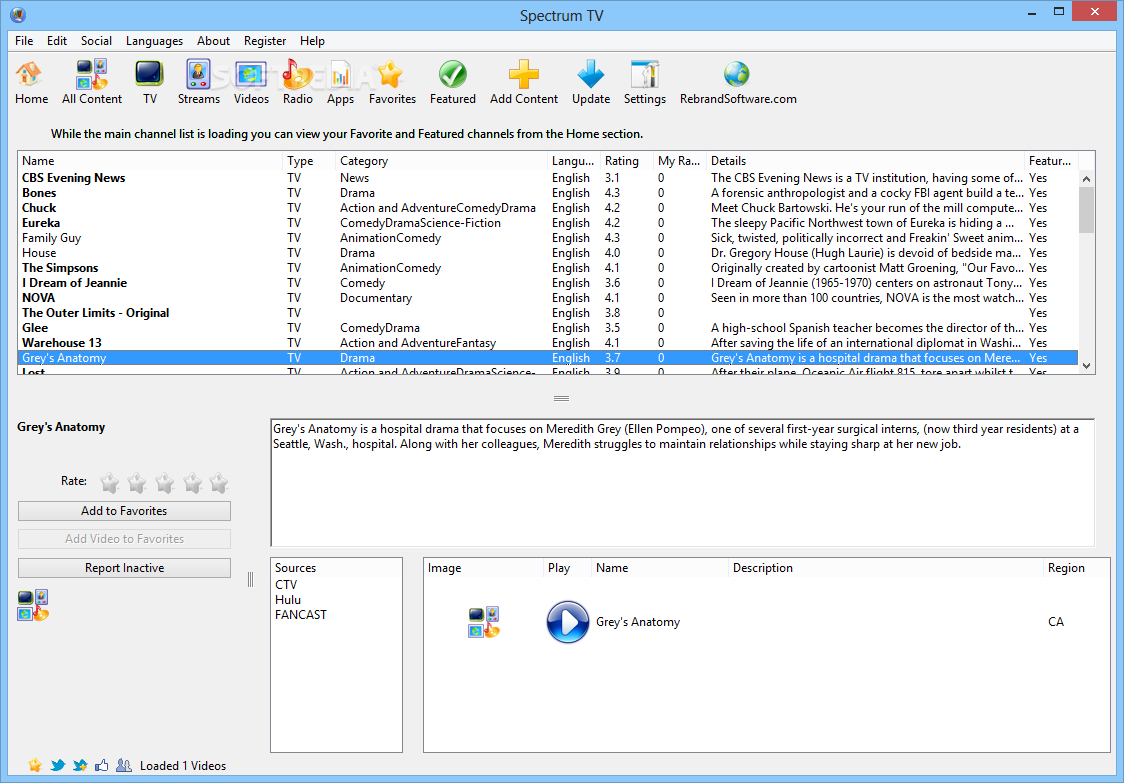Viewport: 1124px width, 783px height.
Task: Click the Facebook friends icon
Action: click(x=124, y=765)
